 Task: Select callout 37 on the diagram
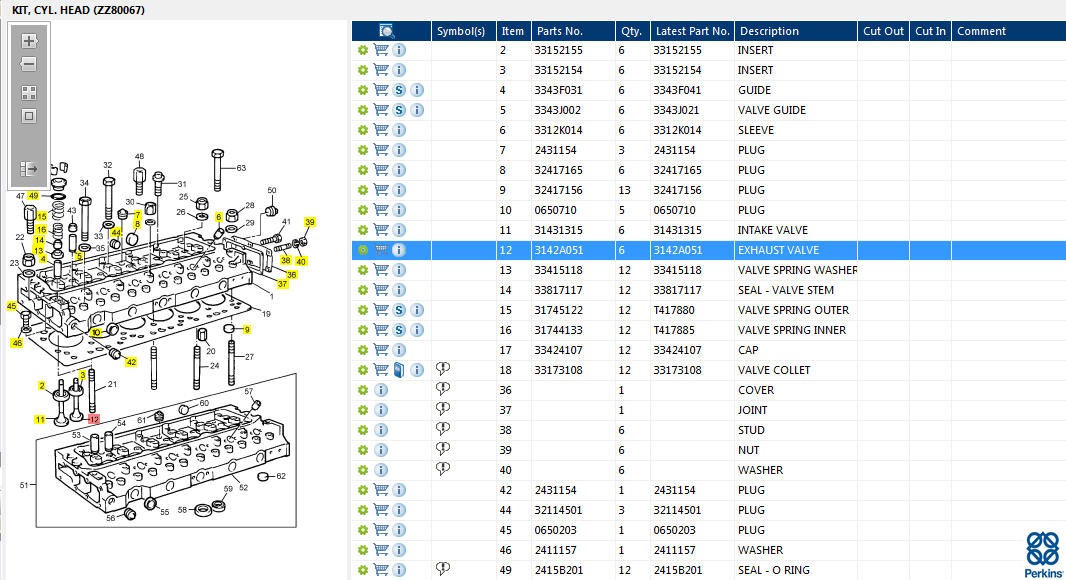click(x=283, y=284)
